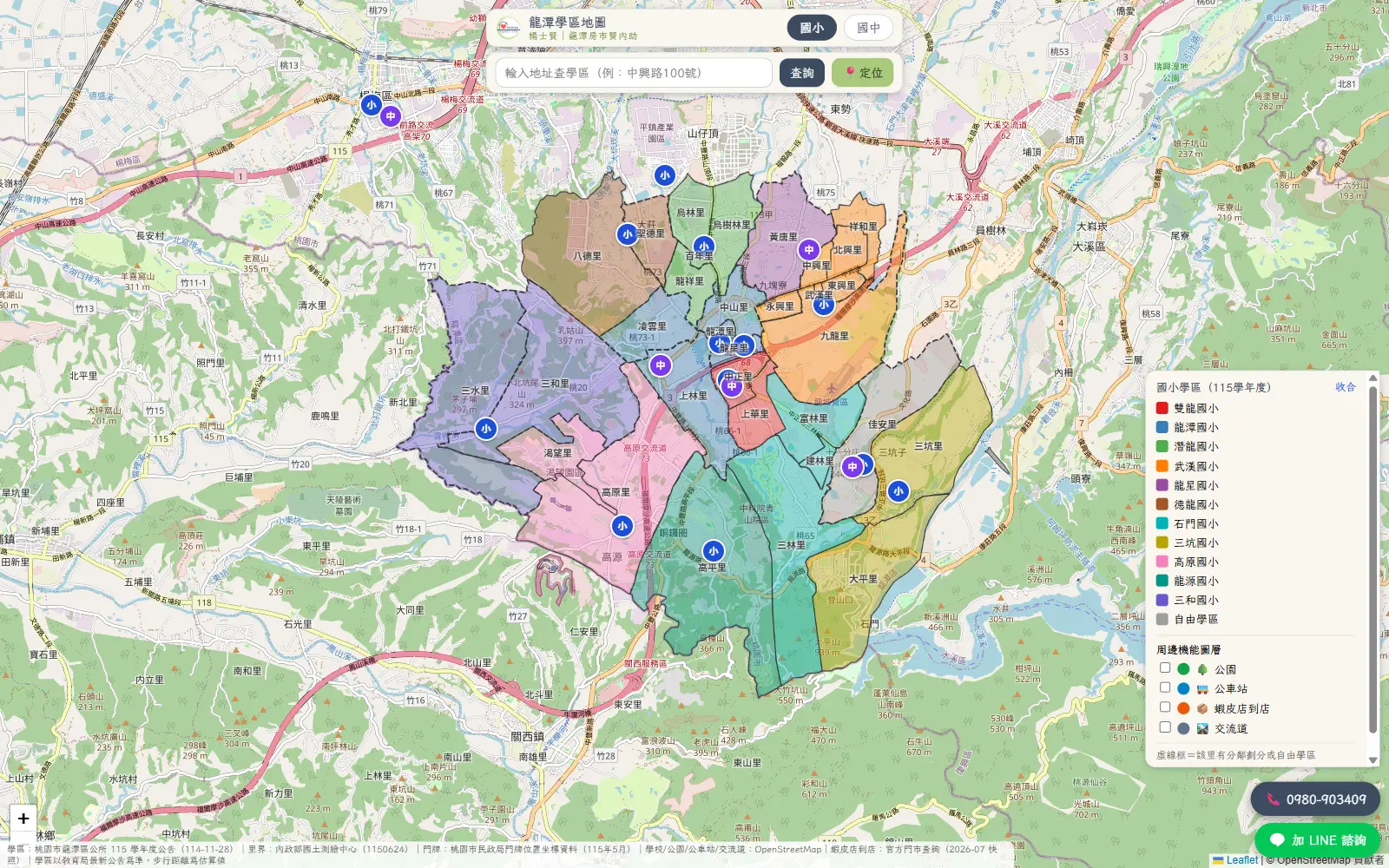Screen dimensions: 1389x868
Task: Click the gray dot beside 交流道
Action: pyautogui.click(x=1183, y=728)
